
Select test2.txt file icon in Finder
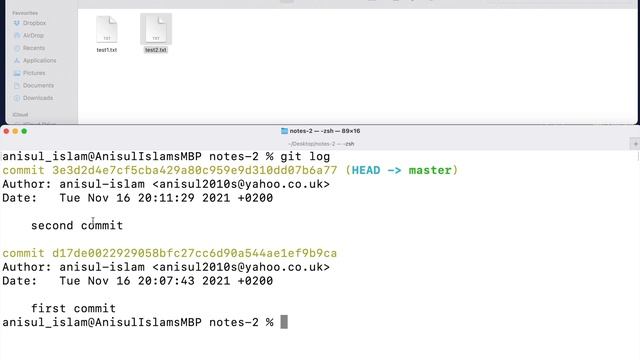(x=156, y=29)
